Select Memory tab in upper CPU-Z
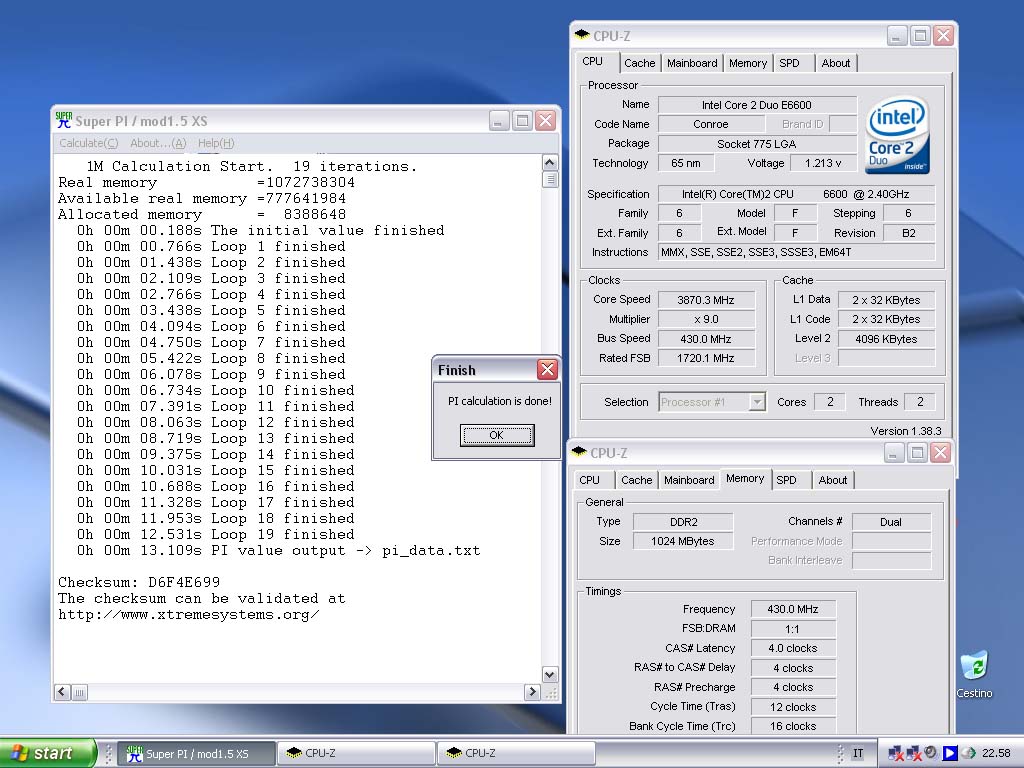The height and width of the screenshot is (768, 1024). coord(748,63)
